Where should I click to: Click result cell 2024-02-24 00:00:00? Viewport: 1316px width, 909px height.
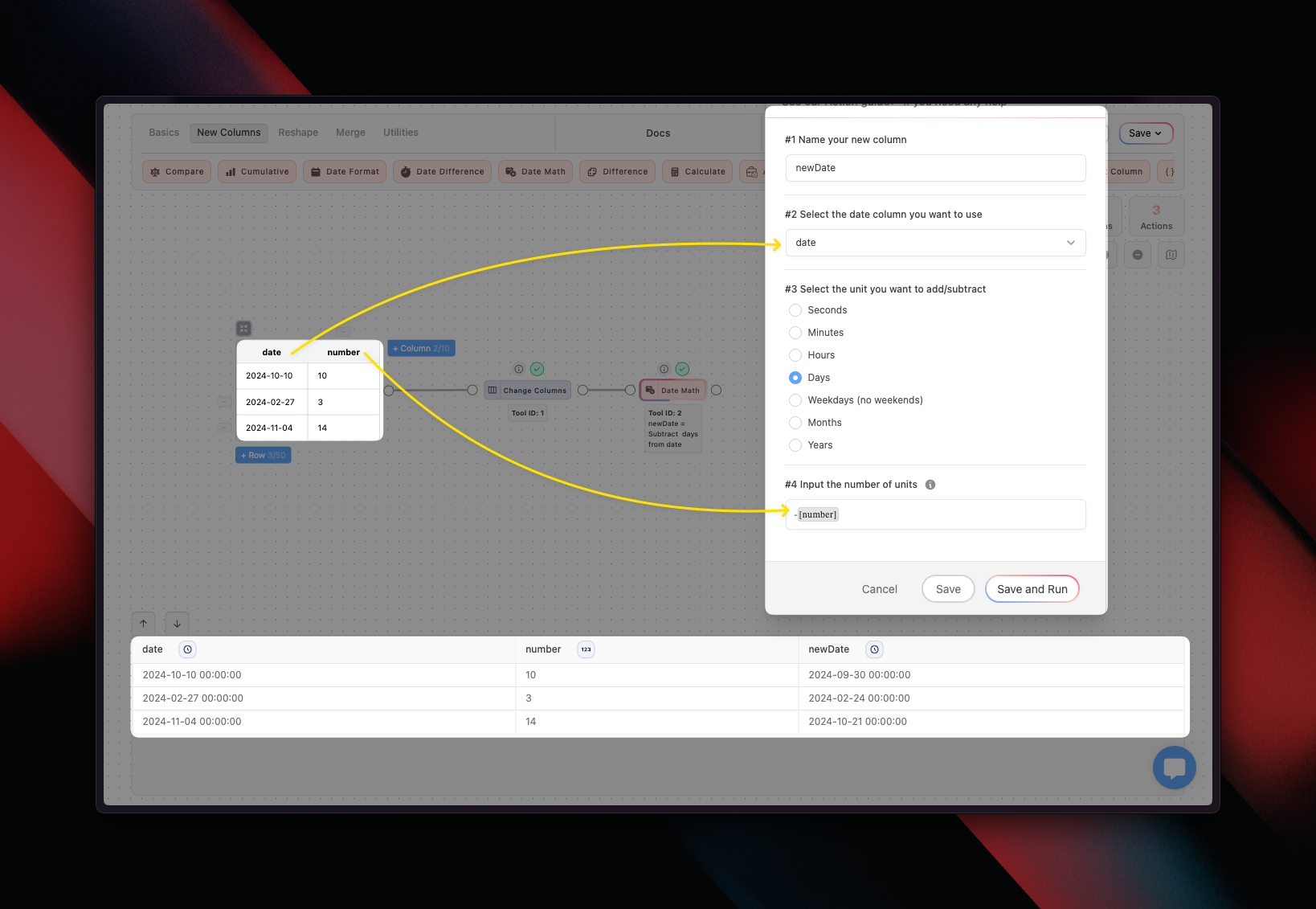click(x=991, y=698)
